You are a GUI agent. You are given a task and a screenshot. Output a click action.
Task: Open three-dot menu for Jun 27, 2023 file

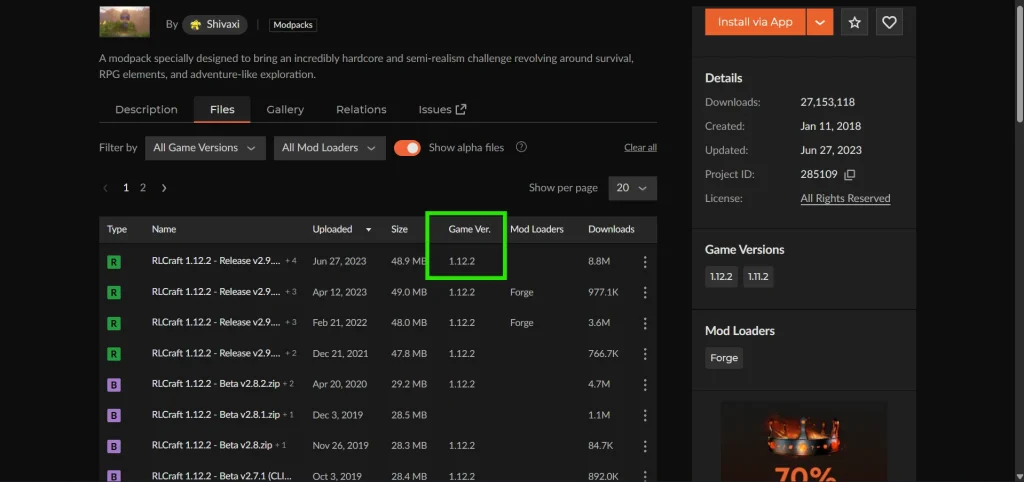[645, 262]
